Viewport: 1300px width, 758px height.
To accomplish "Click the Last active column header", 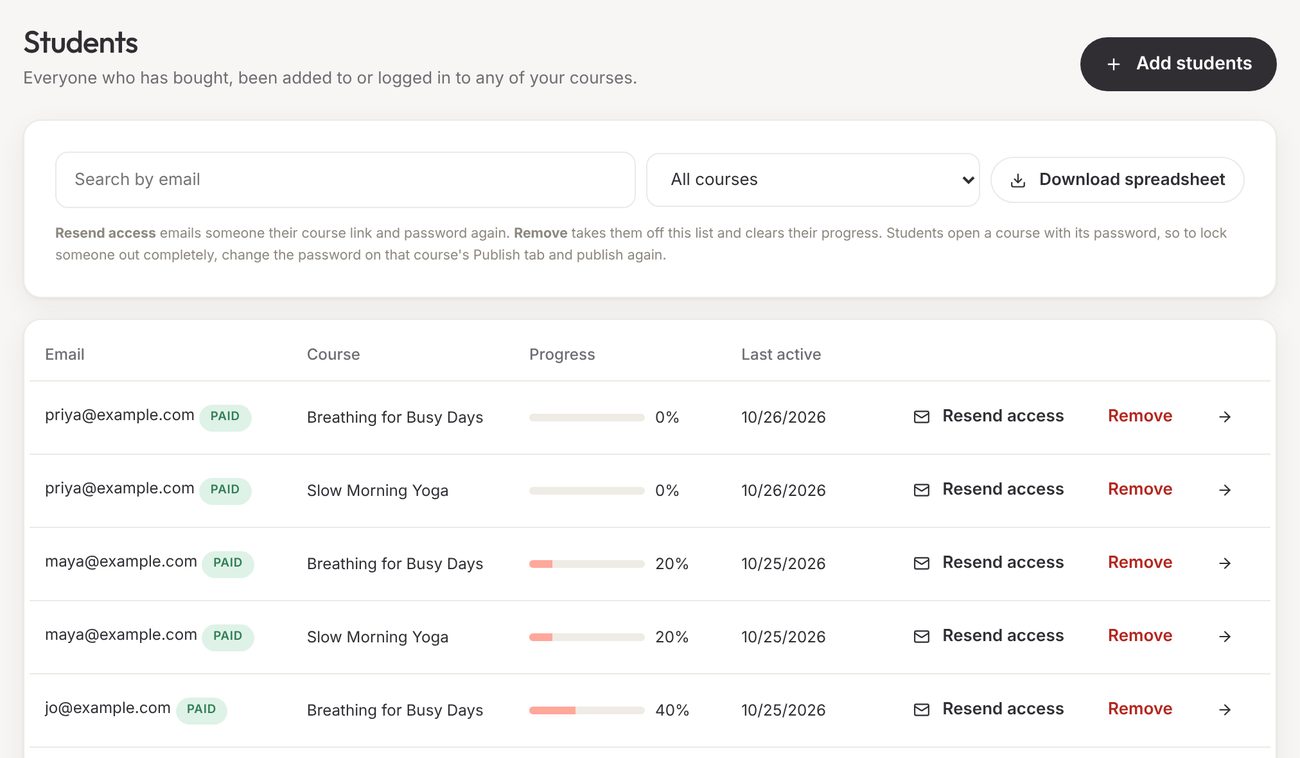I will (x=781, y=355).
